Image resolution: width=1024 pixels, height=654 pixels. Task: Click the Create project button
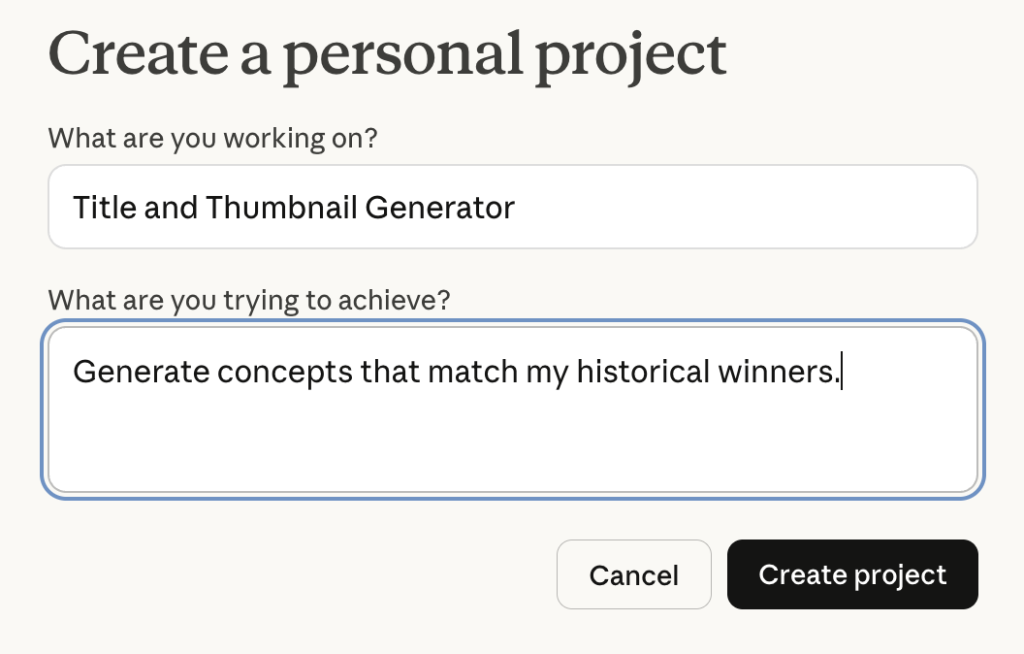[852, 575]
